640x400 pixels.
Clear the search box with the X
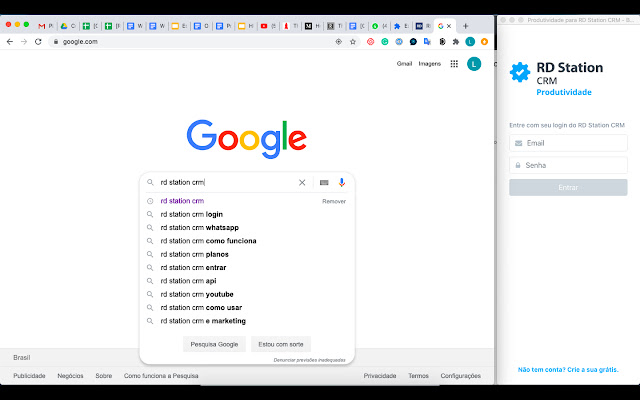302,182
